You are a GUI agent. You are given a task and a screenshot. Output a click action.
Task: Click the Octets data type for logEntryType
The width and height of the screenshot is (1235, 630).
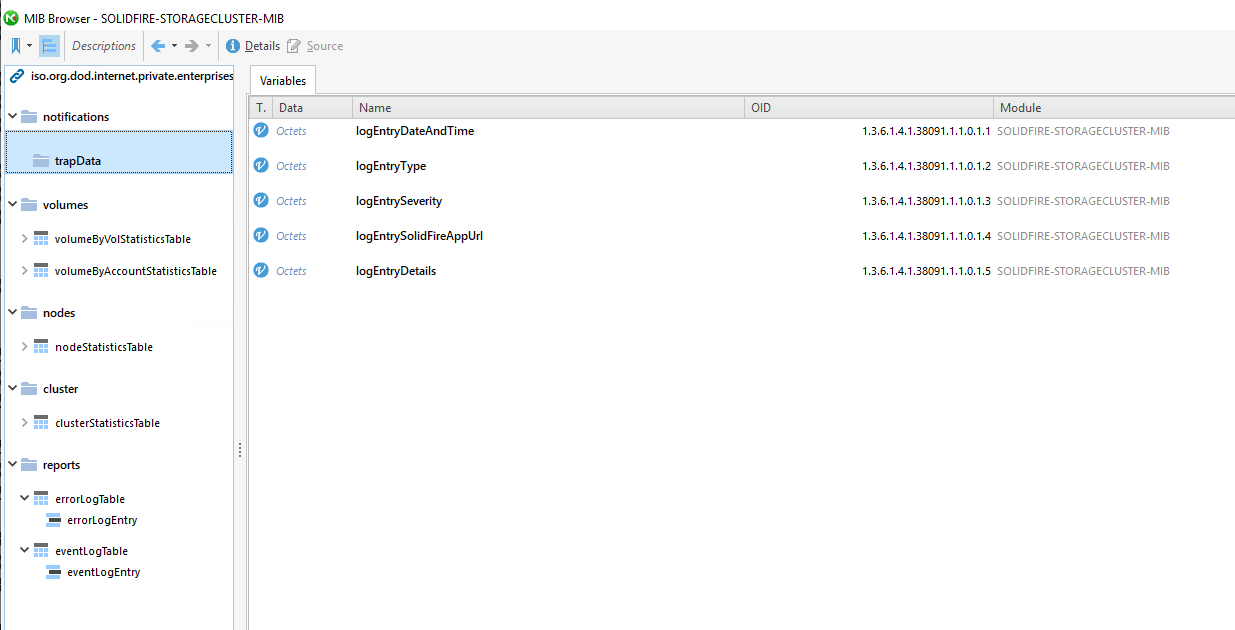[x=291, y=166]
